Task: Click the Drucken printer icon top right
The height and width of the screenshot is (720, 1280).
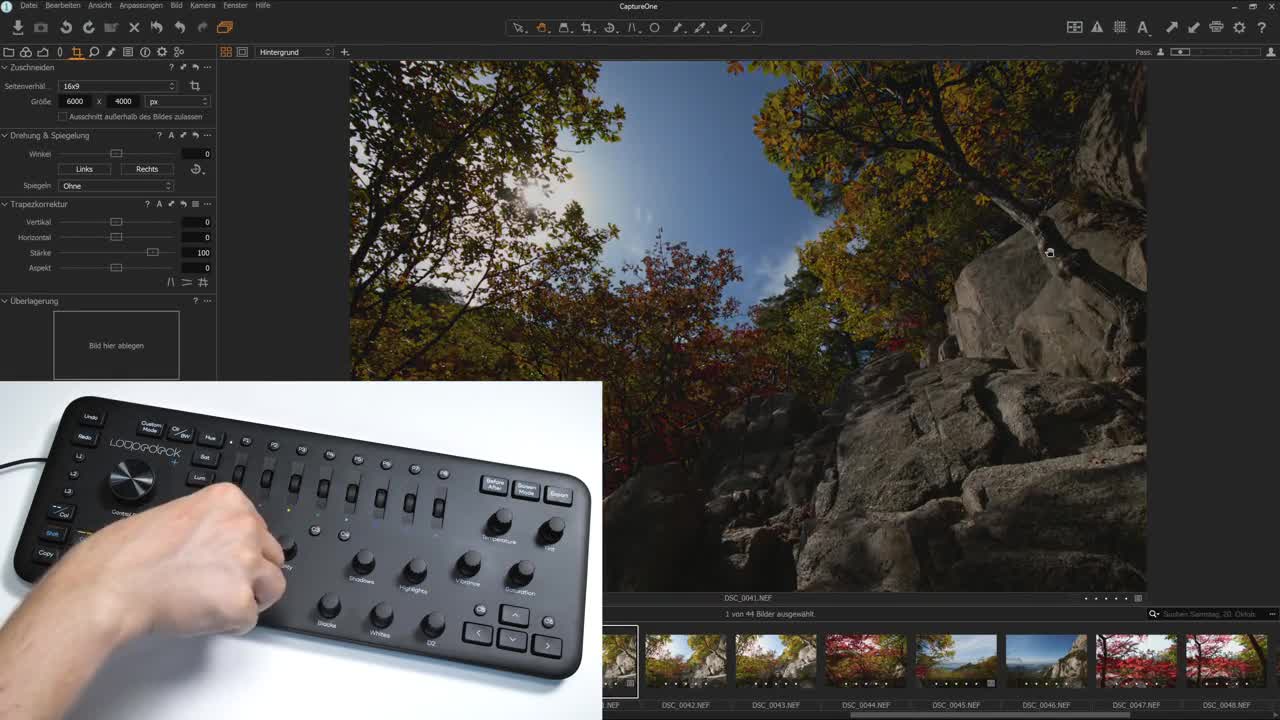Action: (x=1216, y=27)
